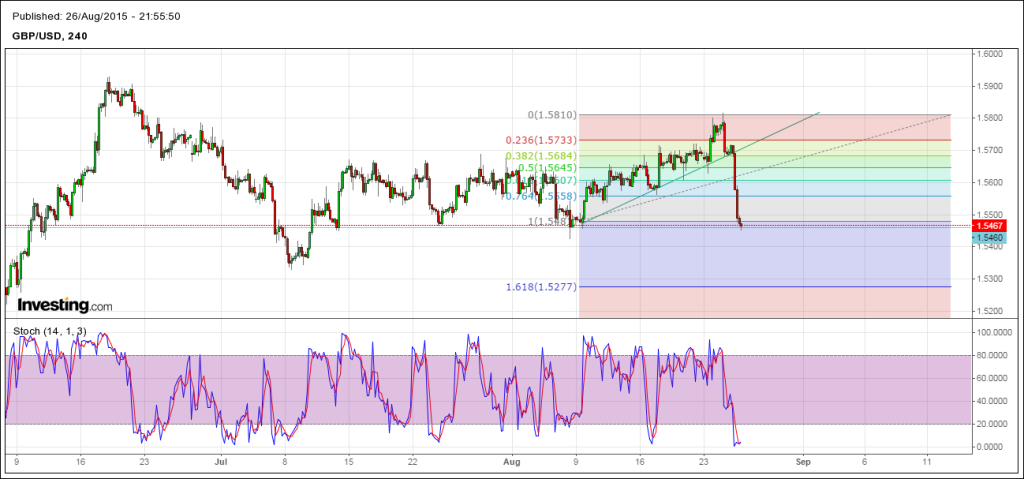Screen dimensions: 1024x479
Task: Select the 0.5(1.5645) Fibonacci level label
Action: [x=548, y=167]
